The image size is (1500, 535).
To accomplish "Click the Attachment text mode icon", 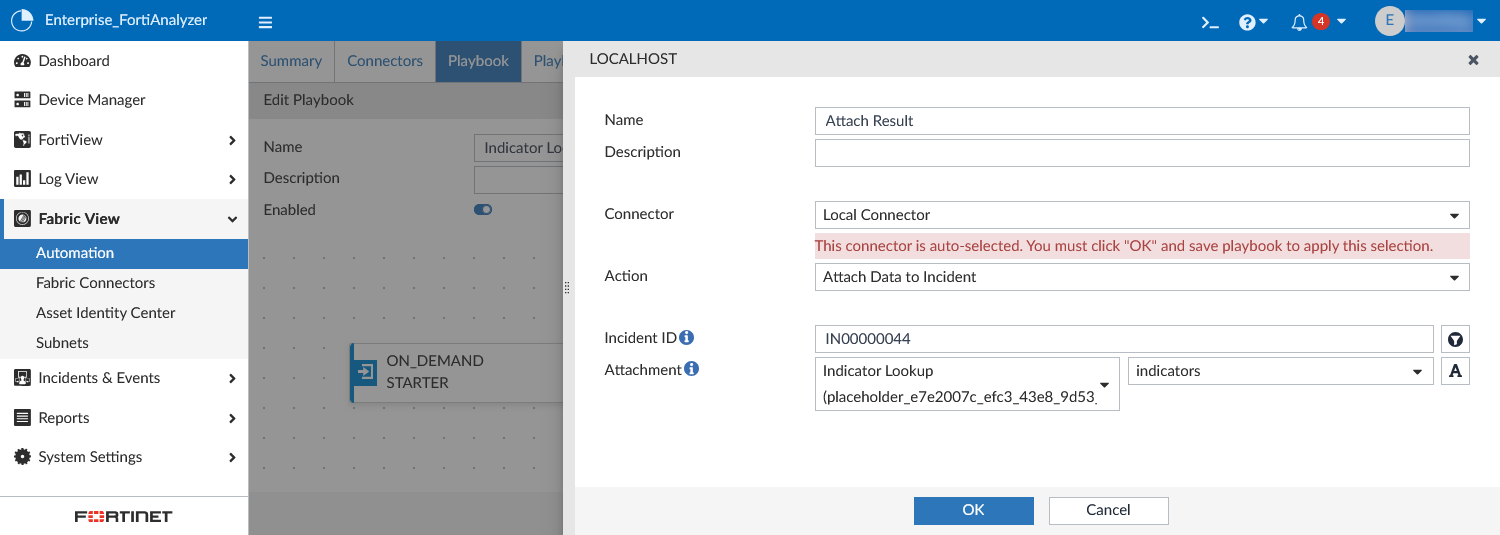I will (x=1455, y=371).
